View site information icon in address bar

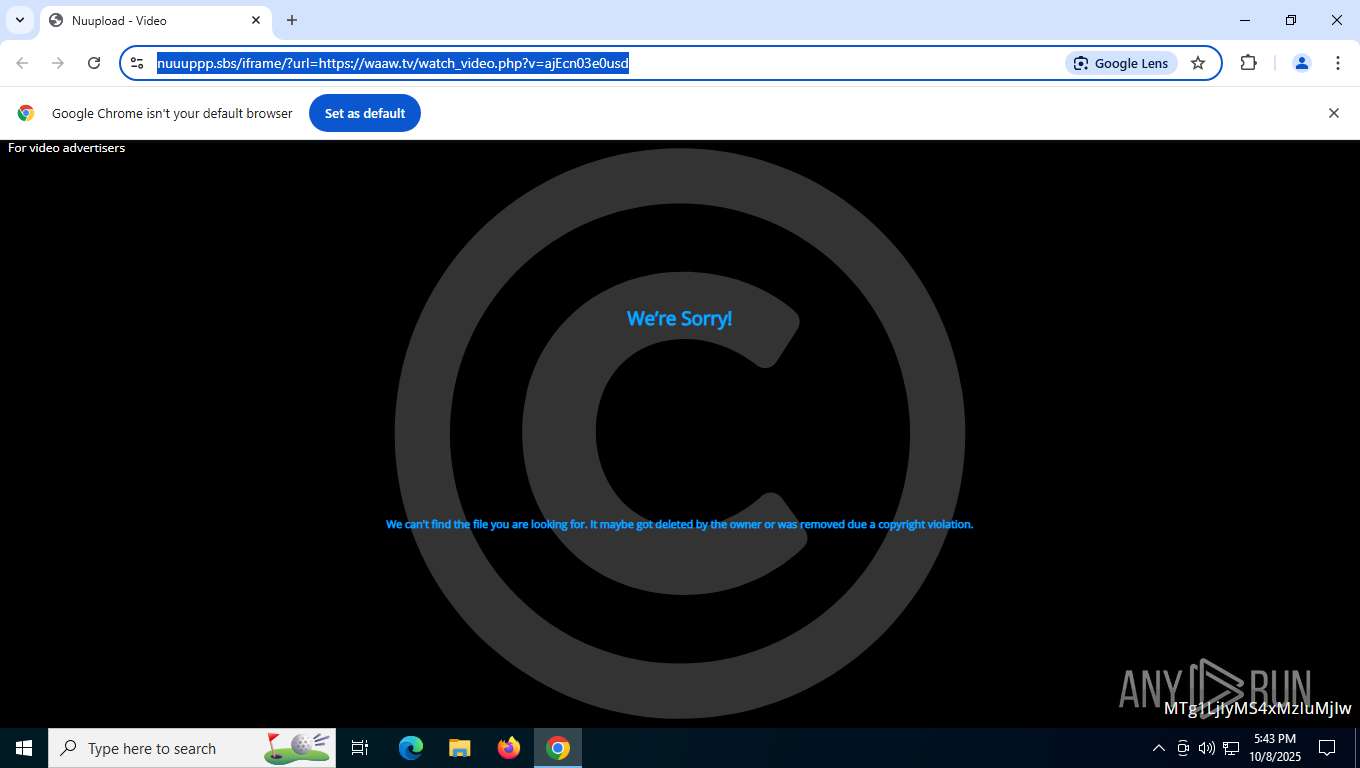(138, 63)
